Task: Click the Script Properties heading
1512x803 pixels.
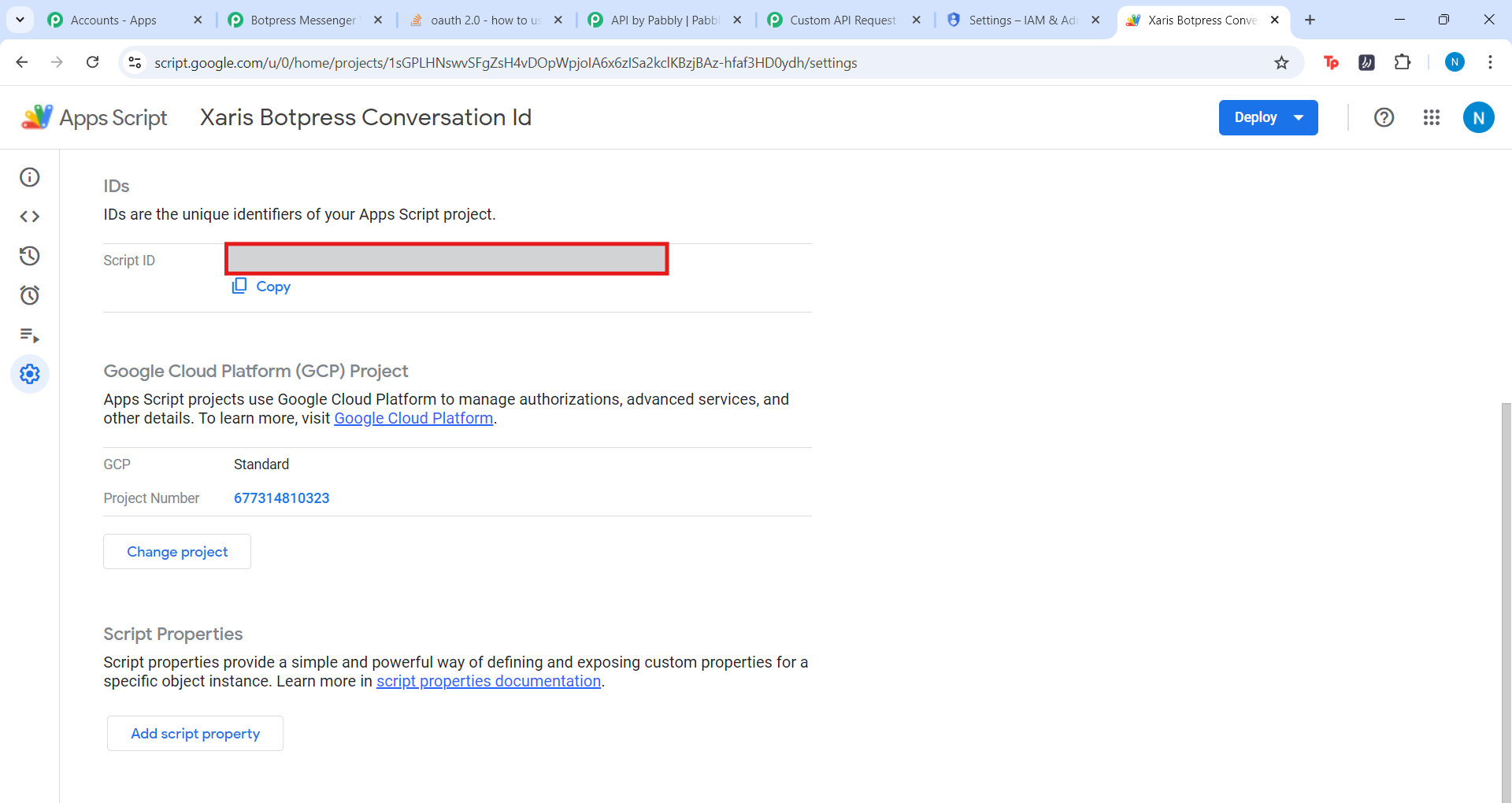Action: click(x=173, y=634)
